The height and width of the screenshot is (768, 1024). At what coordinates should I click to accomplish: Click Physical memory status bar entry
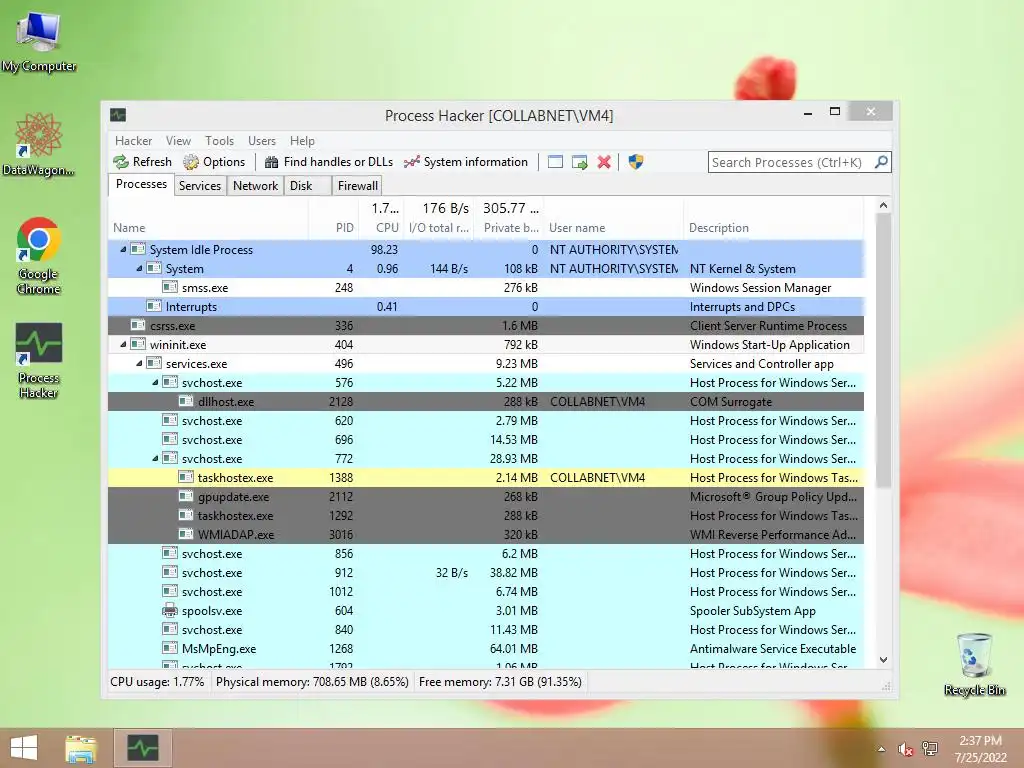tap(312, 682)
